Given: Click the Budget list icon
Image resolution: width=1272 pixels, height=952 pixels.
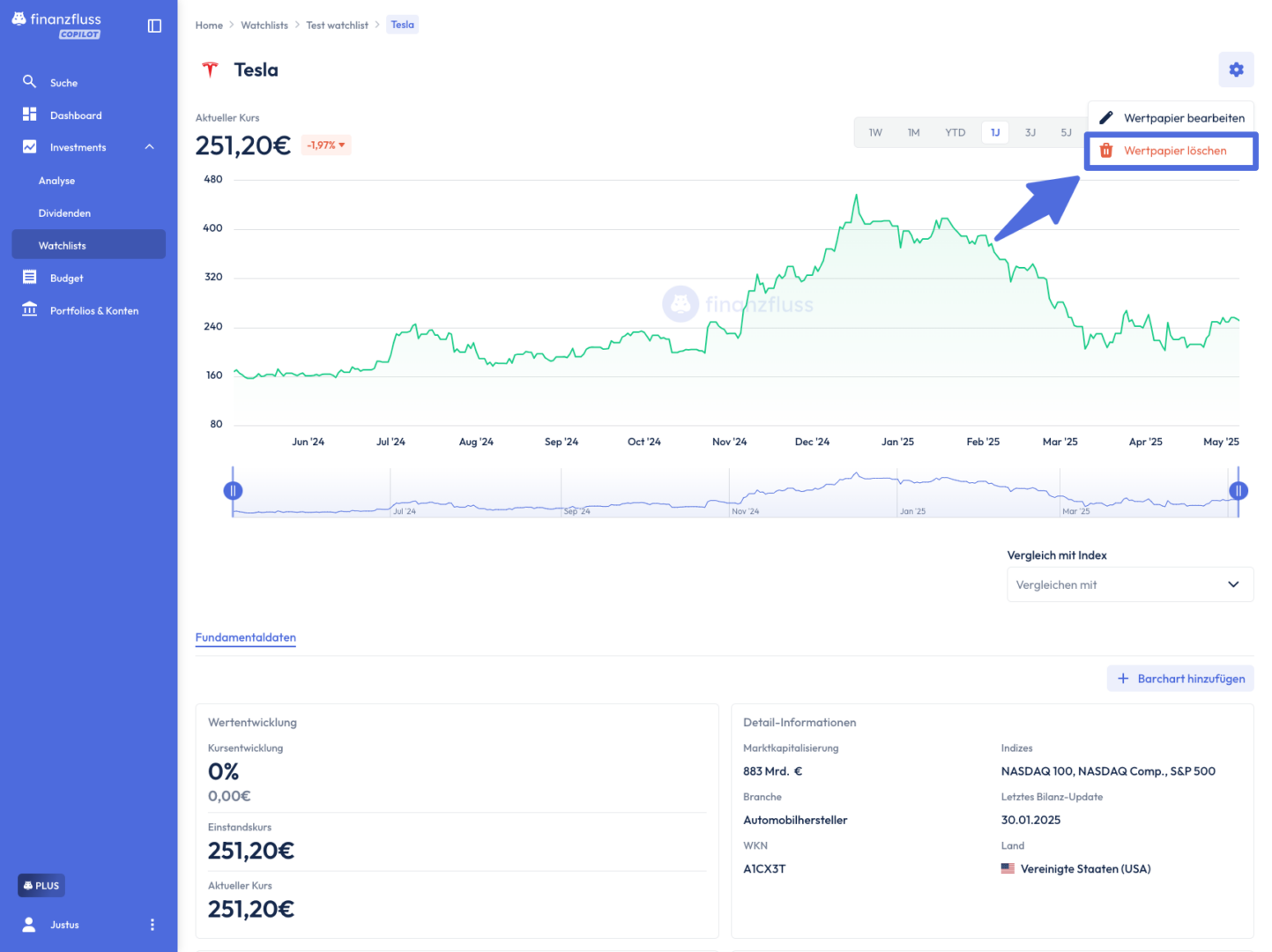Looking at the screenshot, I should (x=29, y=277).
